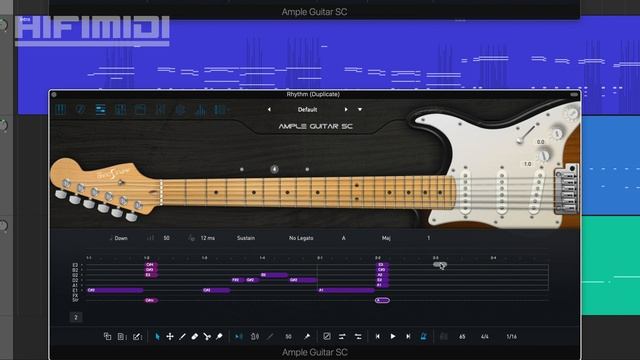
Task: Click the square slash icon in toolbar
Action: click(x=327, y=336)
